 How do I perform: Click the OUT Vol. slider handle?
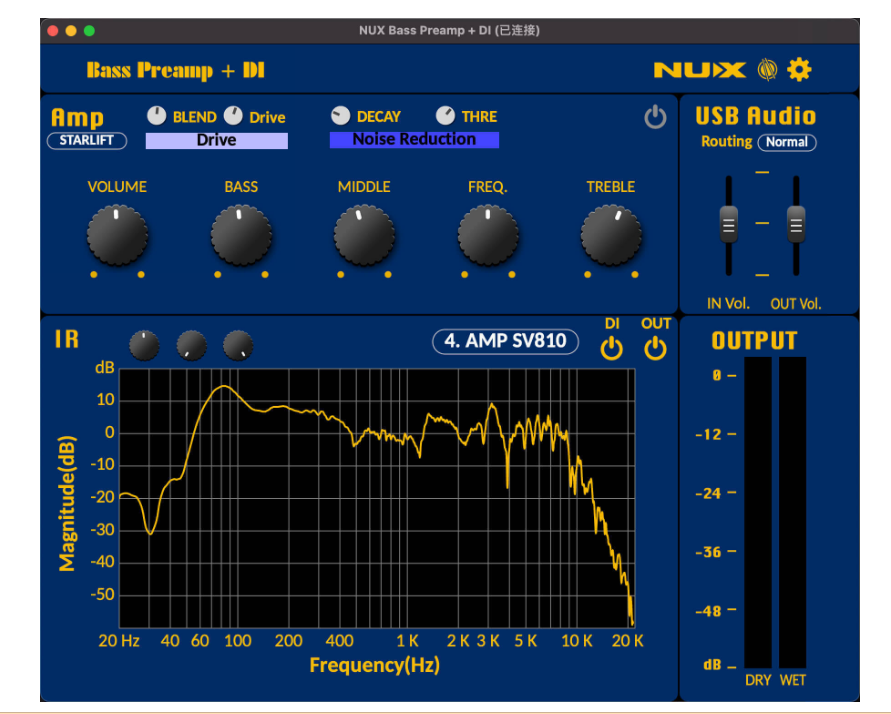click(x=796, y=224)
